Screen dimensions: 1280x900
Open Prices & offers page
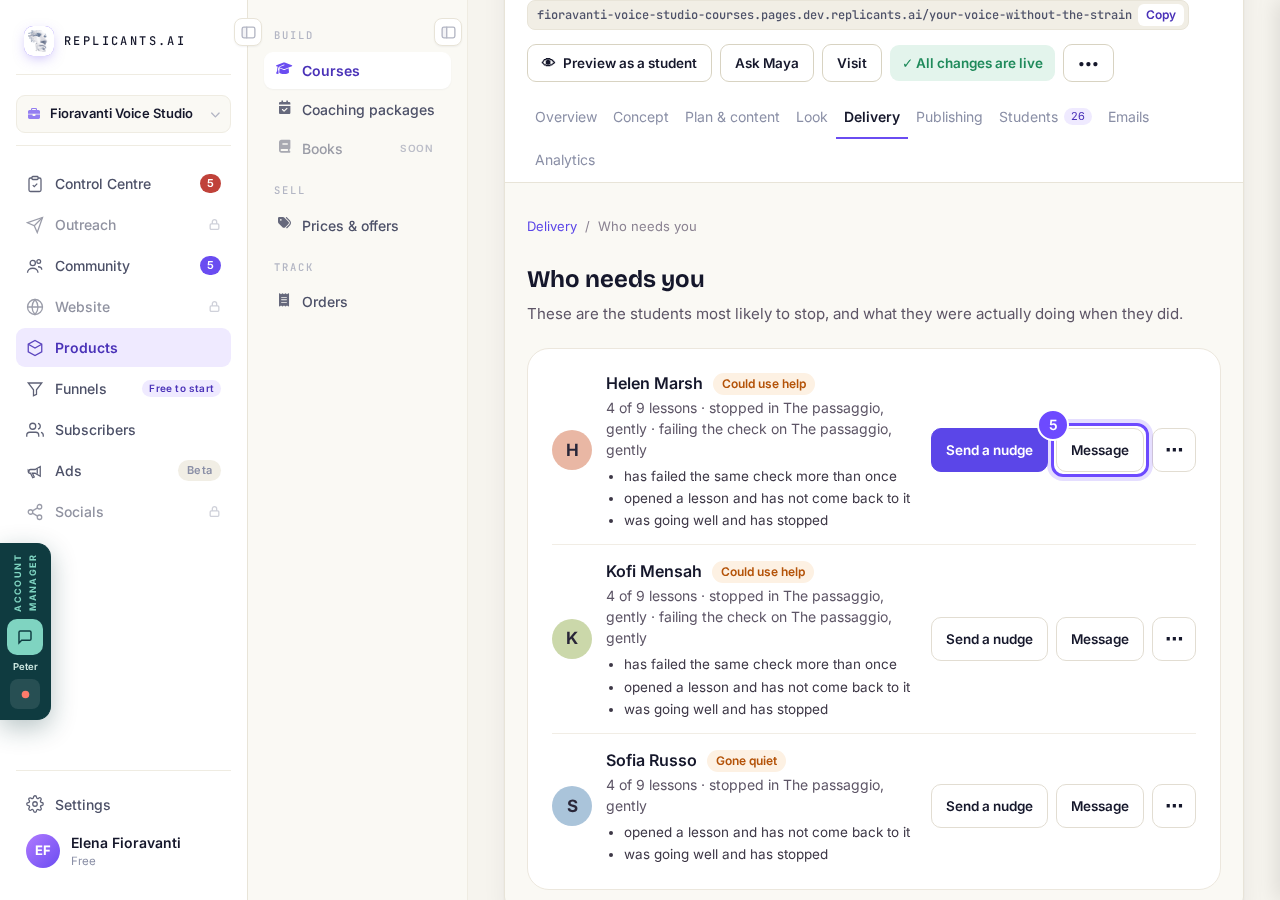click(x=357, y=226)
